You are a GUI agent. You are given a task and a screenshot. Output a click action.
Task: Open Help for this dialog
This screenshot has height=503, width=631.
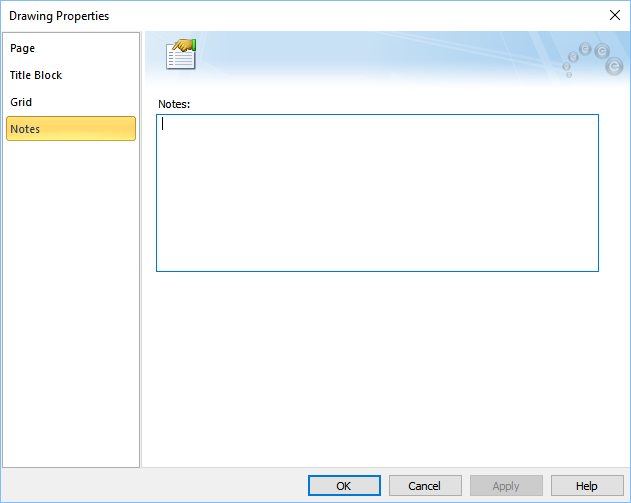(587, 486)
